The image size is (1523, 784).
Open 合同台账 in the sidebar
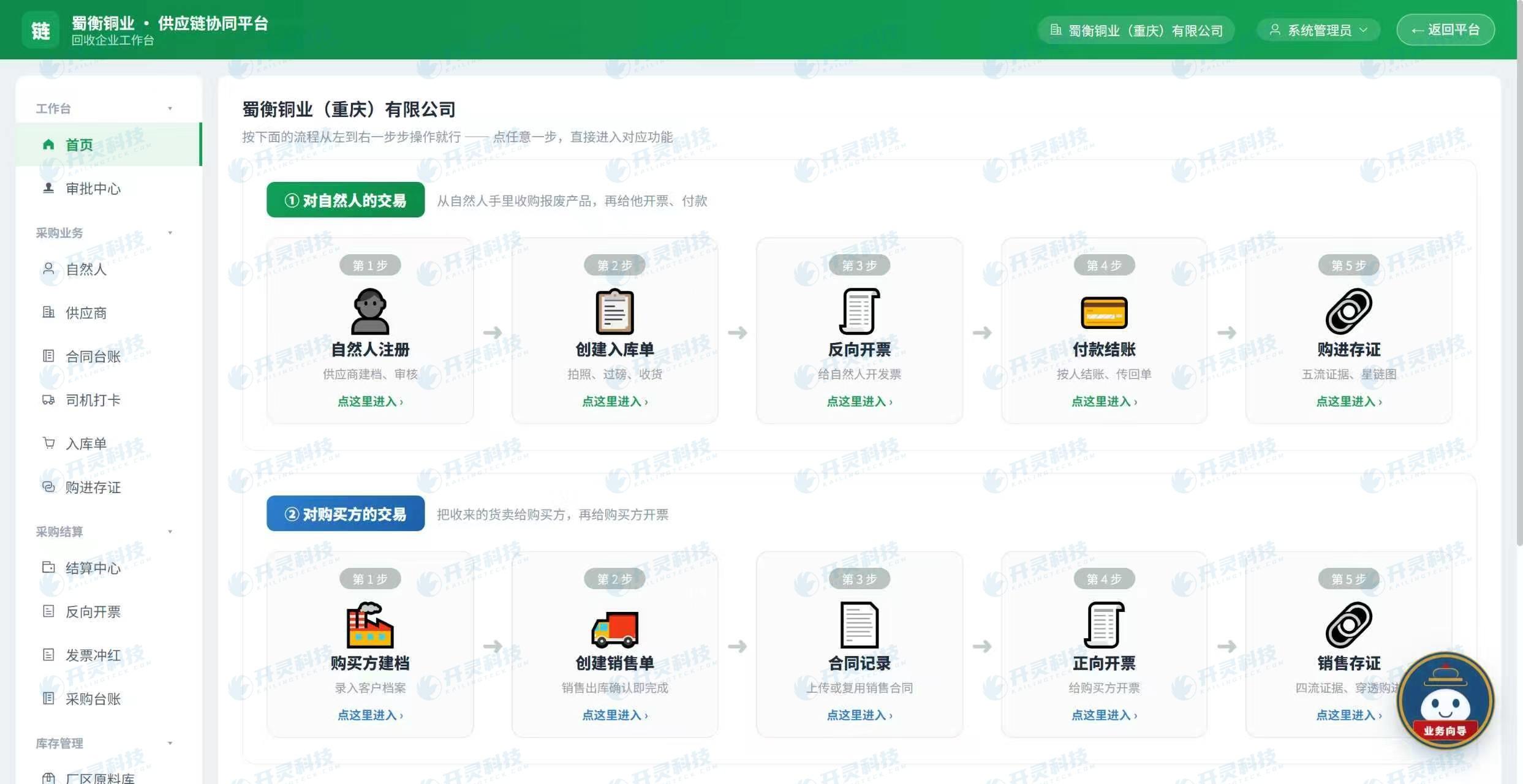tap(108, 356)
